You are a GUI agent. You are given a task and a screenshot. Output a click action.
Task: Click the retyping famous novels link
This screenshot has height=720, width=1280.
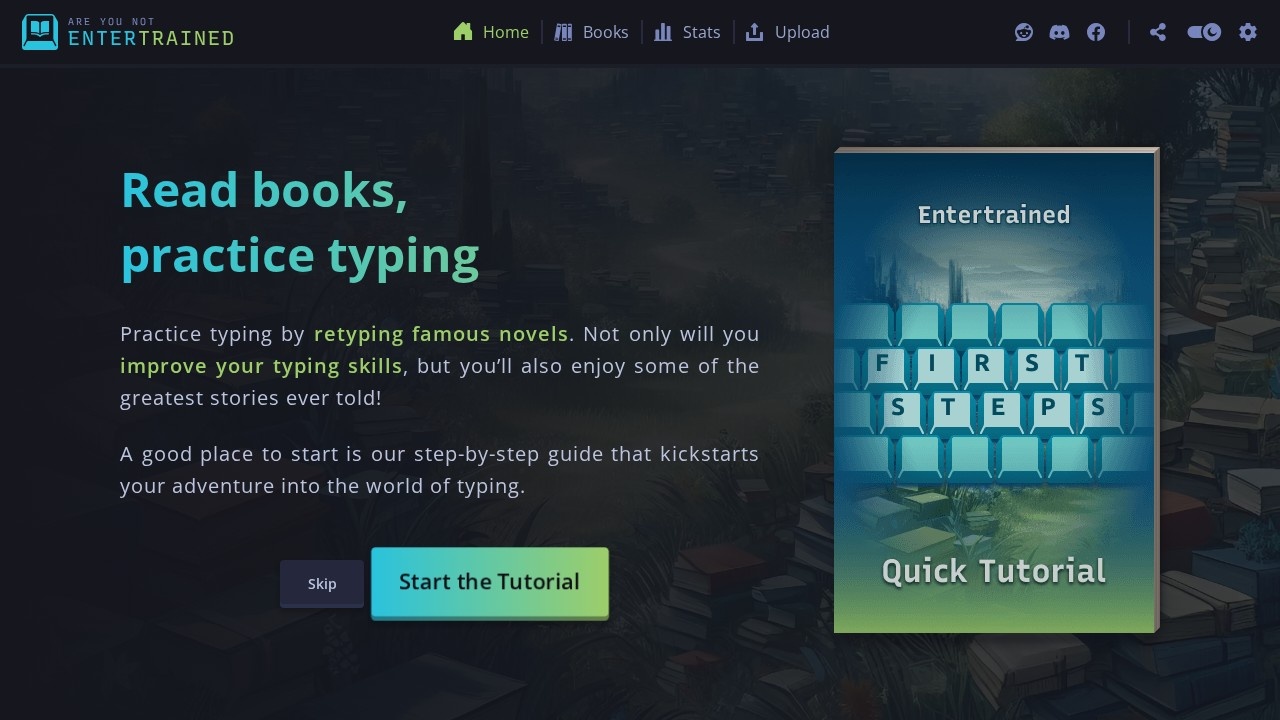pos(441,333)
